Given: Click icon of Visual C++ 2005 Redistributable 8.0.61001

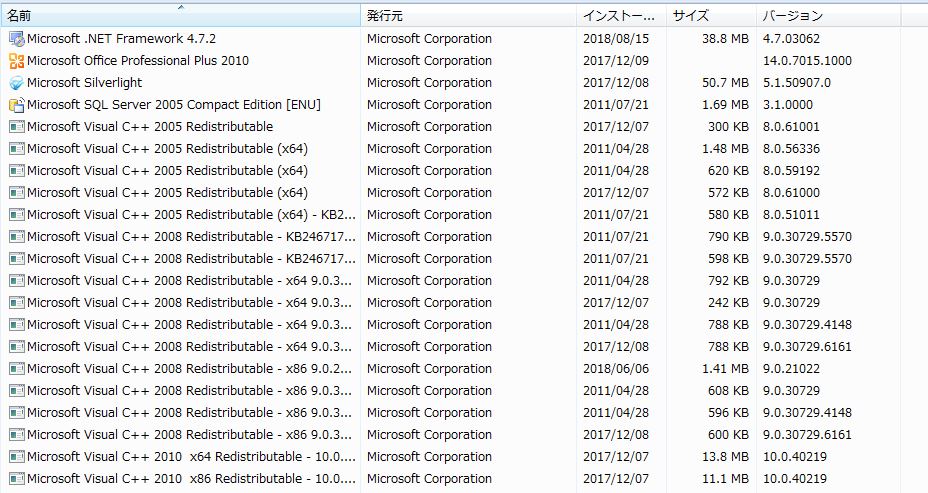Looking at the screenshot, I should coord(16,127).
